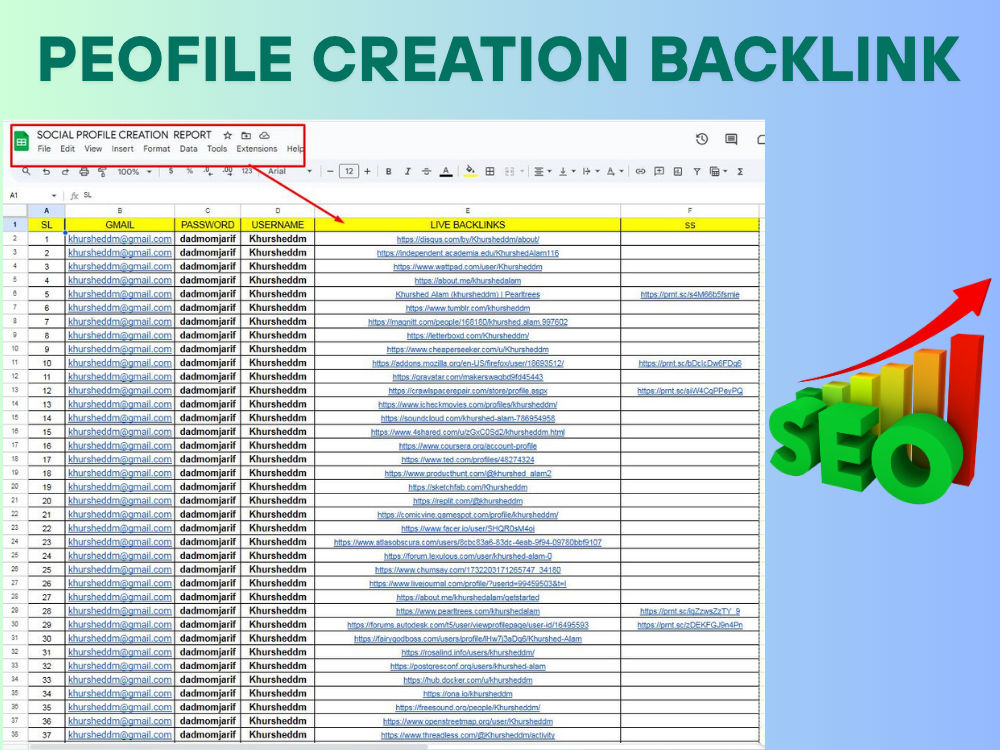This screenshot has width=1000, height=750.
Task: Open the wattpad.com user backlink
Action: [467, 267]
